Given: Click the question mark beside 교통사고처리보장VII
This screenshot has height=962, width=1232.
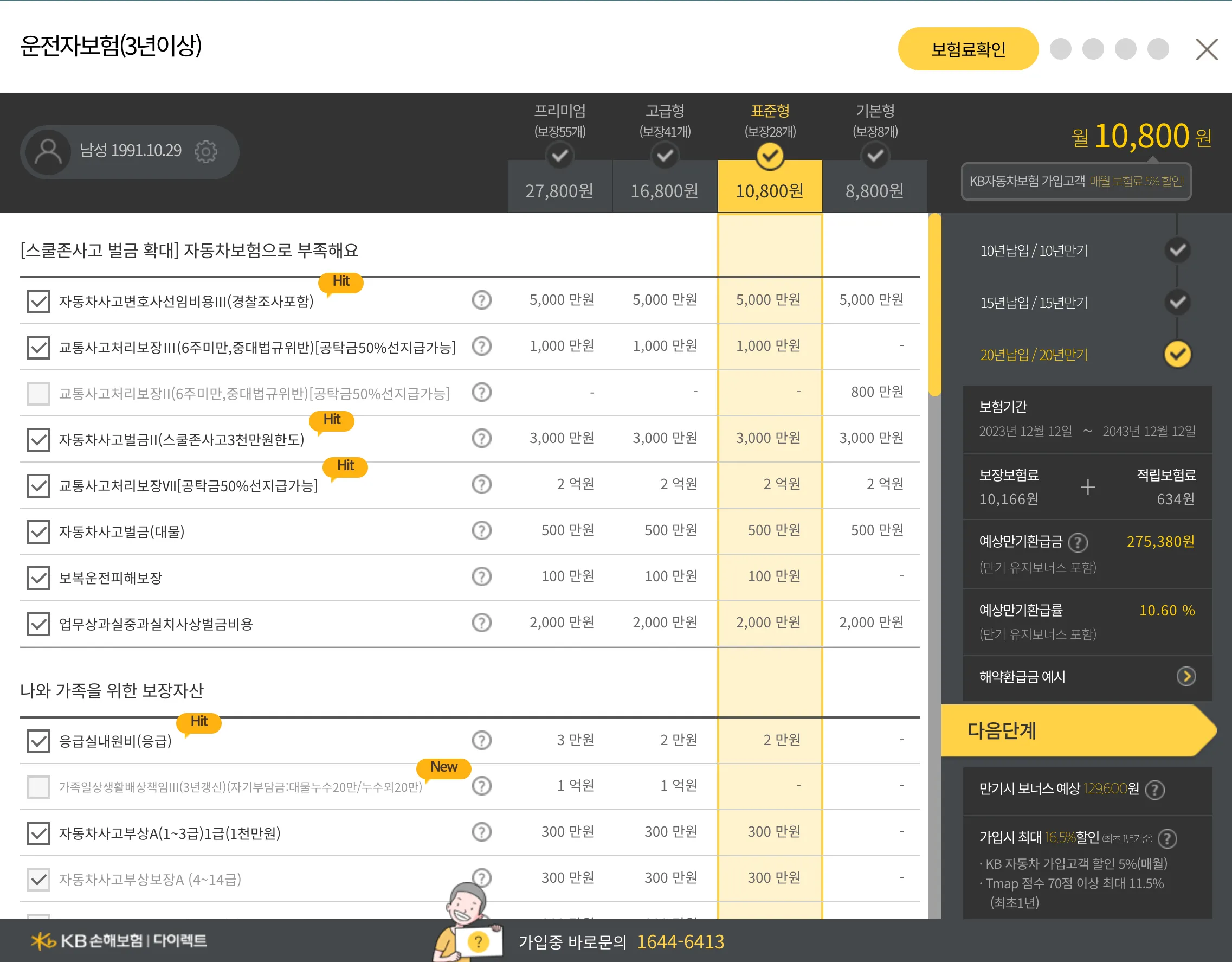Looking at the screenshot, I should pos(481,484).
